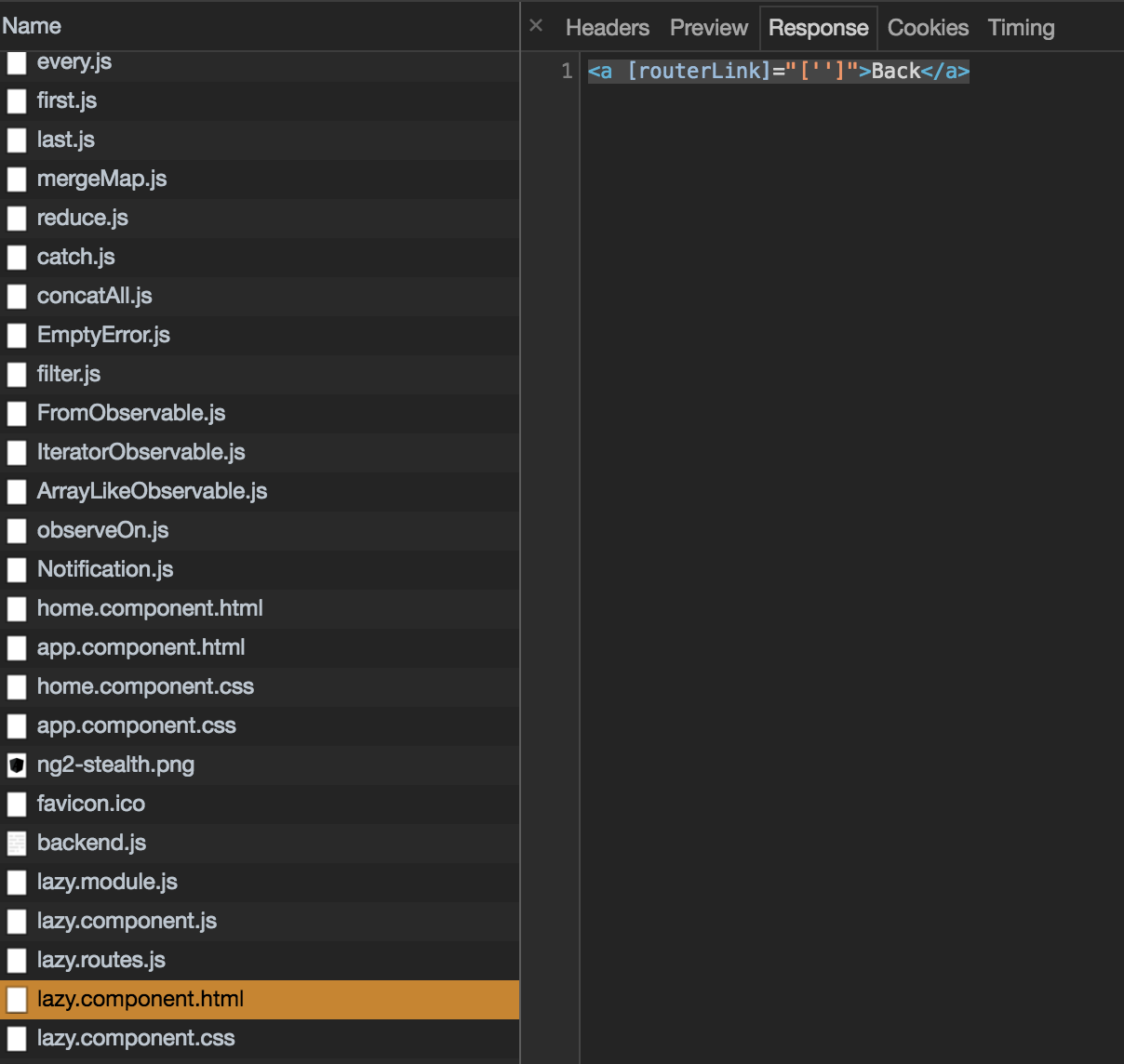Viewport: 1124px width, 1064px height.
Task: Show the Timing tab
Action: 1022,28
